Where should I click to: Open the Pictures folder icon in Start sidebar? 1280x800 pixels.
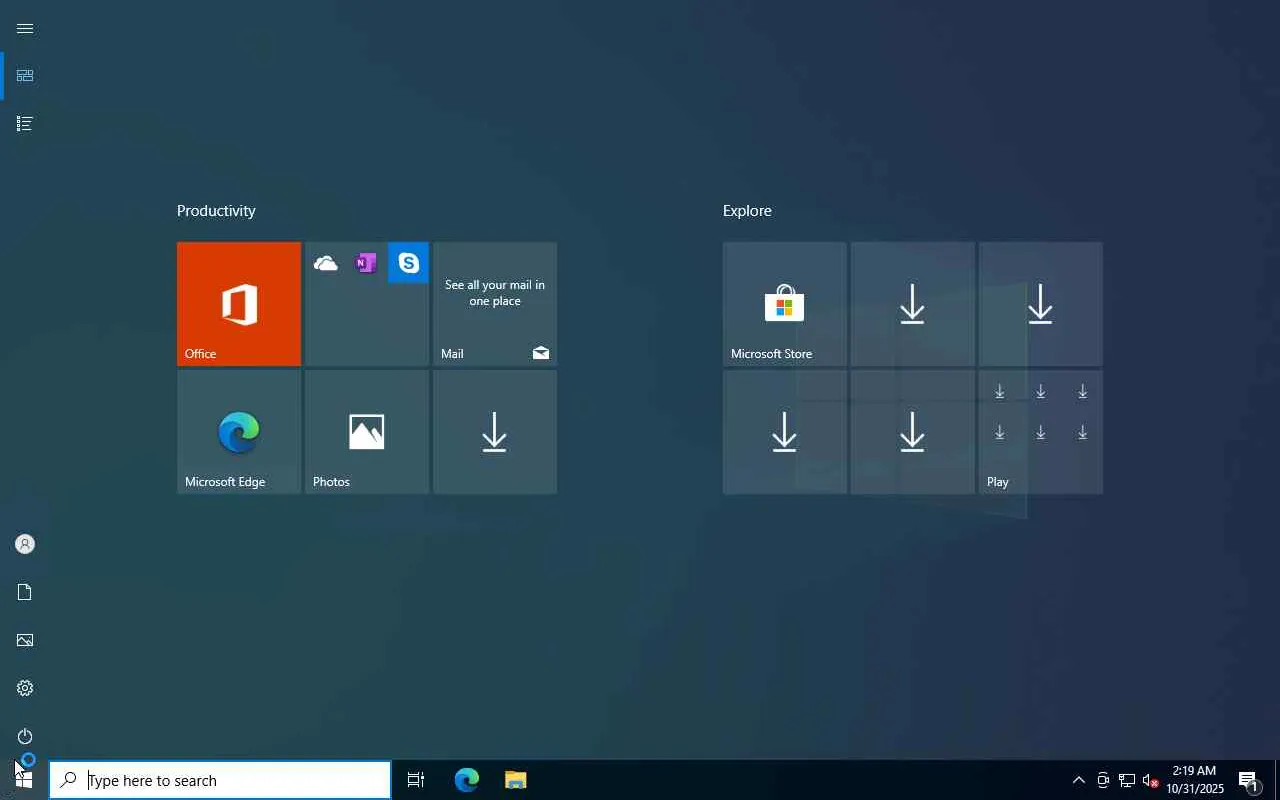[x=25, y=640]
